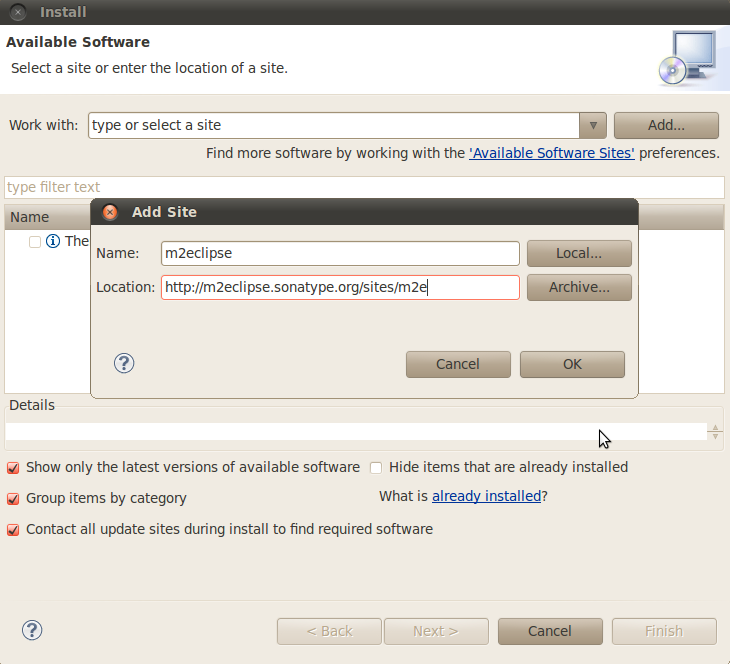Close the Install window via title bar button

(x=18, y=12)
